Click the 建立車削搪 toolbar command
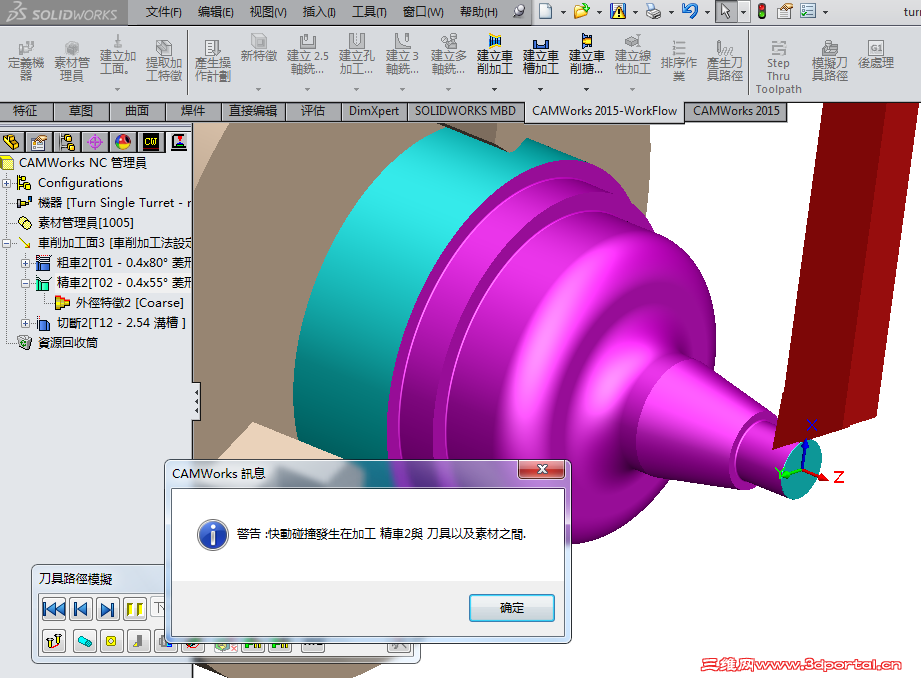This screenshot has height=678, width=921. click(586, 56)
